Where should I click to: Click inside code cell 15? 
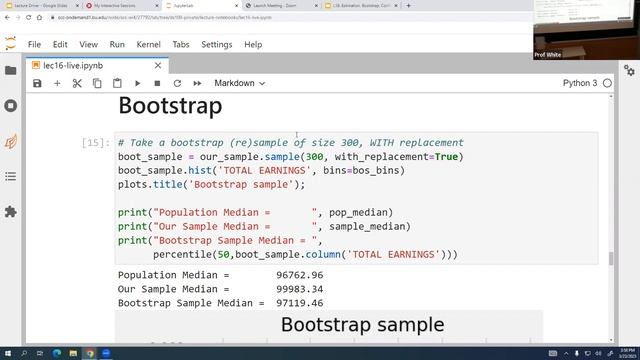click(356, 198)
